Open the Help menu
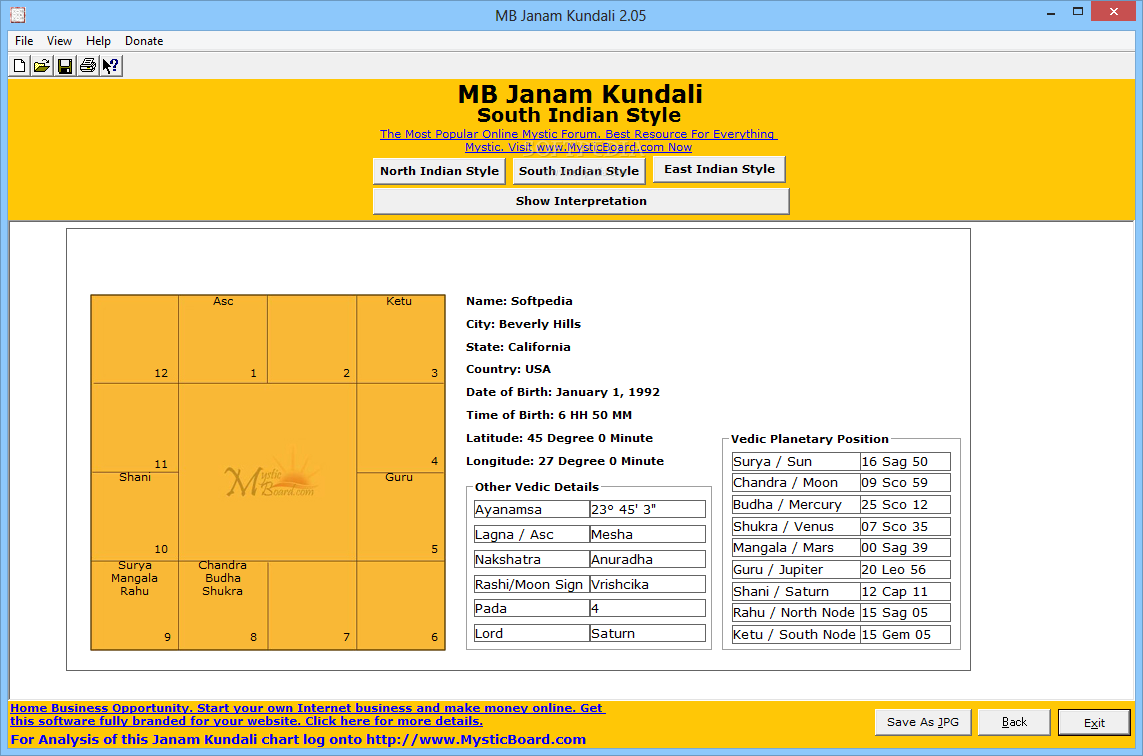 pos(98,41)
